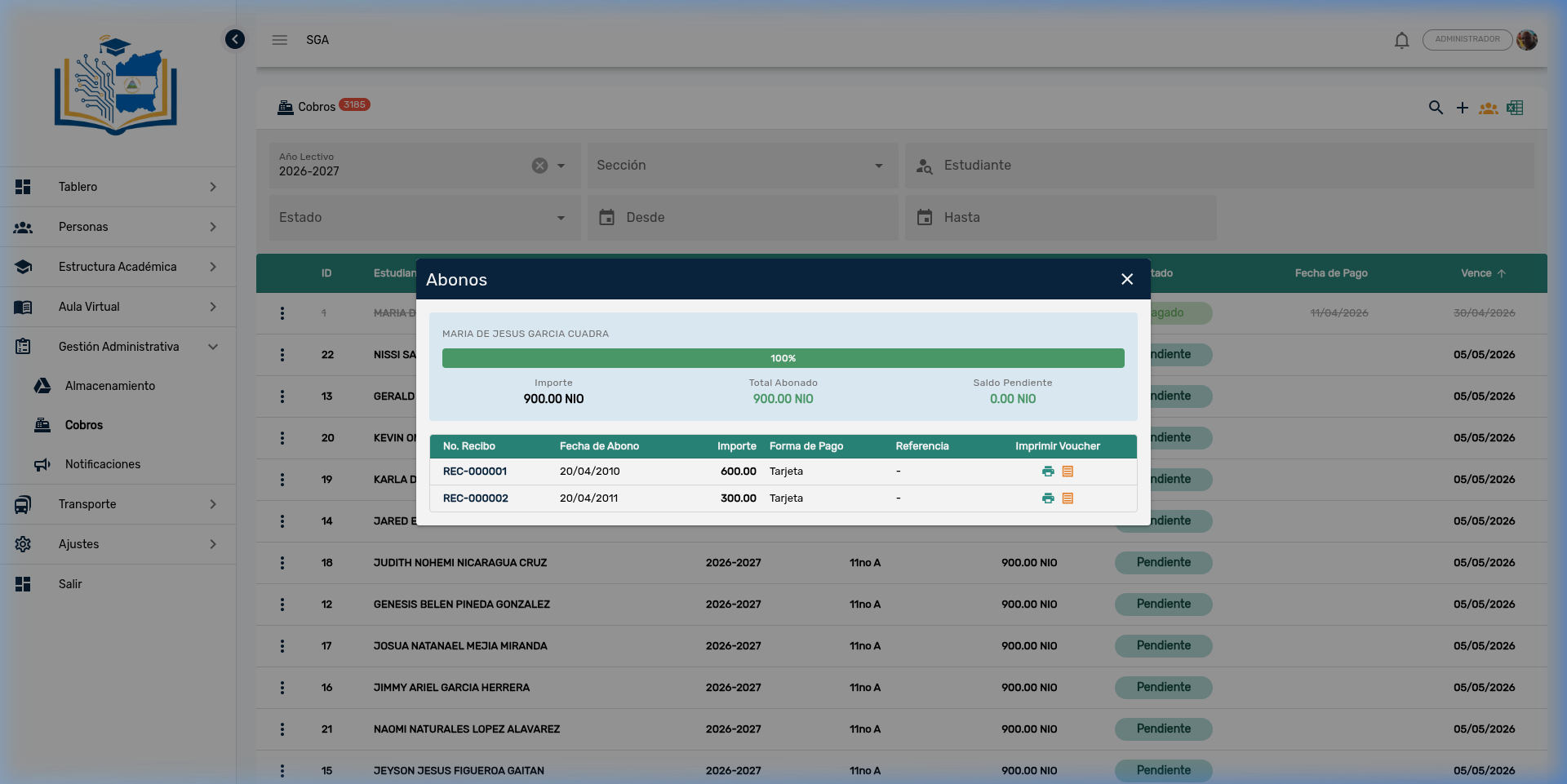Open receipt detail icon for REC-000002

pyautogui.click(x=1068, y=498)
